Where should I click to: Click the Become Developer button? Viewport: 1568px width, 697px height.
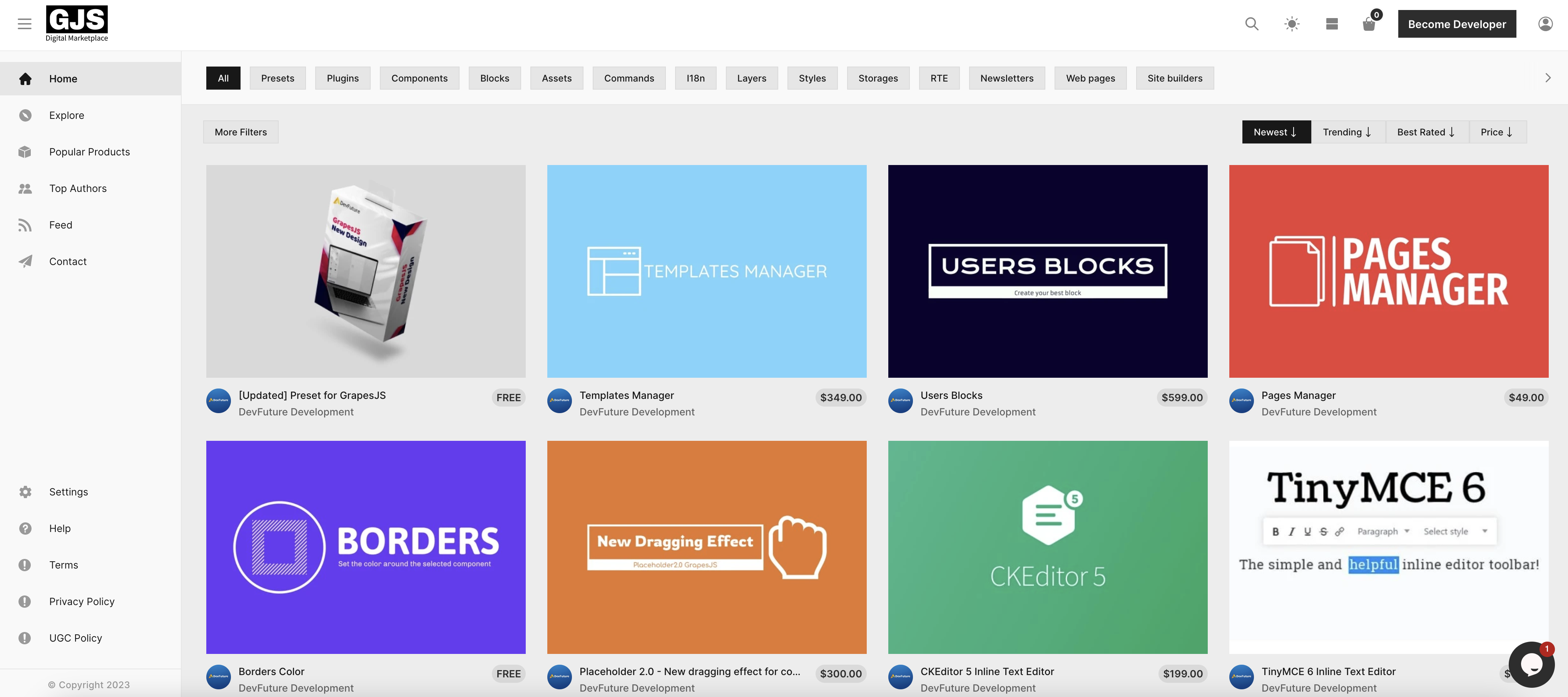click(1457, 24)
